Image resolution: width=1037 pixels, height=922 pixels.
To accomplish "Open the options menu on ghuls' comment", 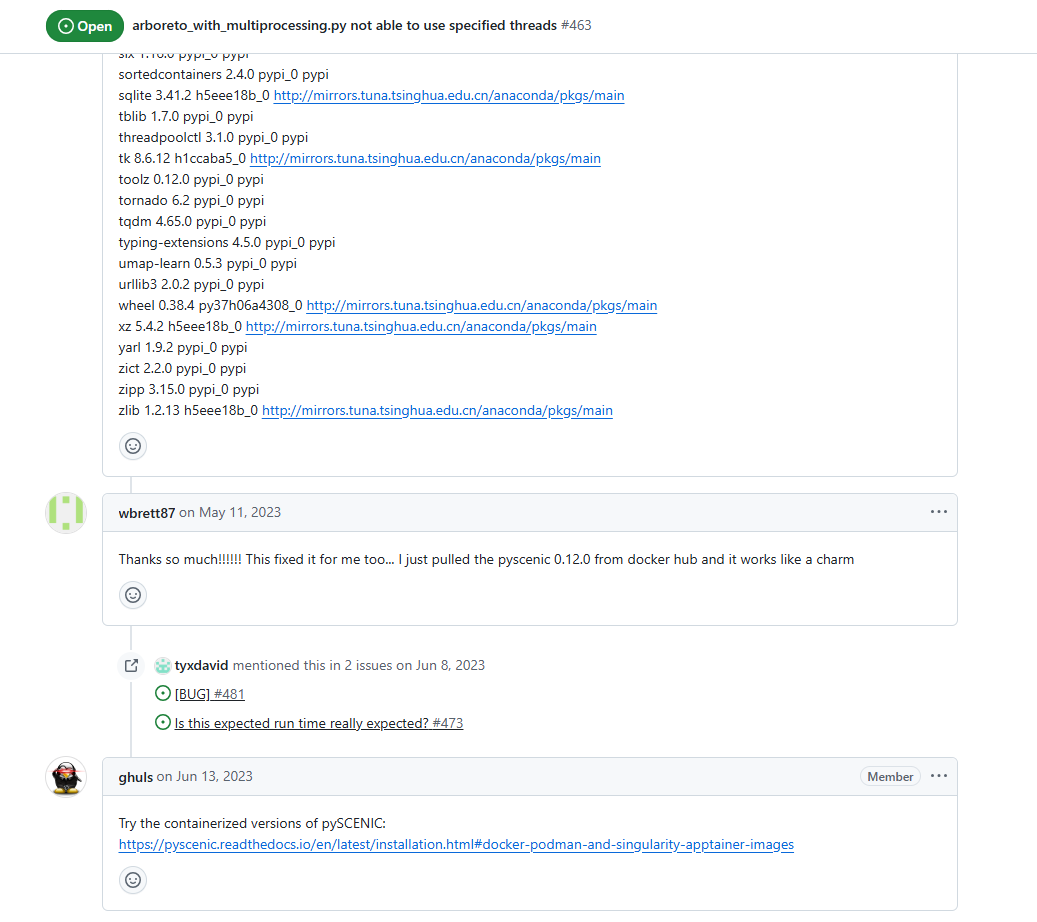I will pyautogui.click(x=938, y=776).
